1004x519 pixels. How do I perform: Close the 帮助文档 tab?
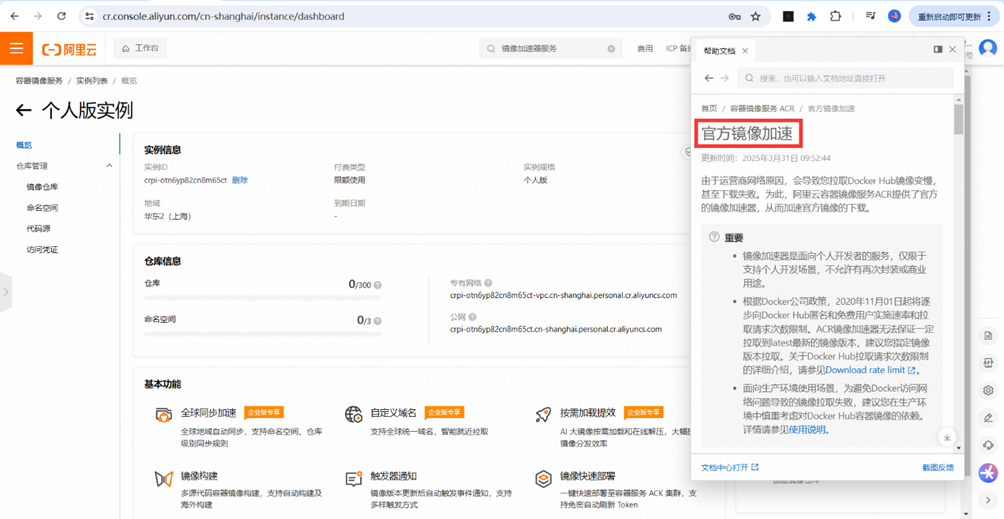point(745,51)
